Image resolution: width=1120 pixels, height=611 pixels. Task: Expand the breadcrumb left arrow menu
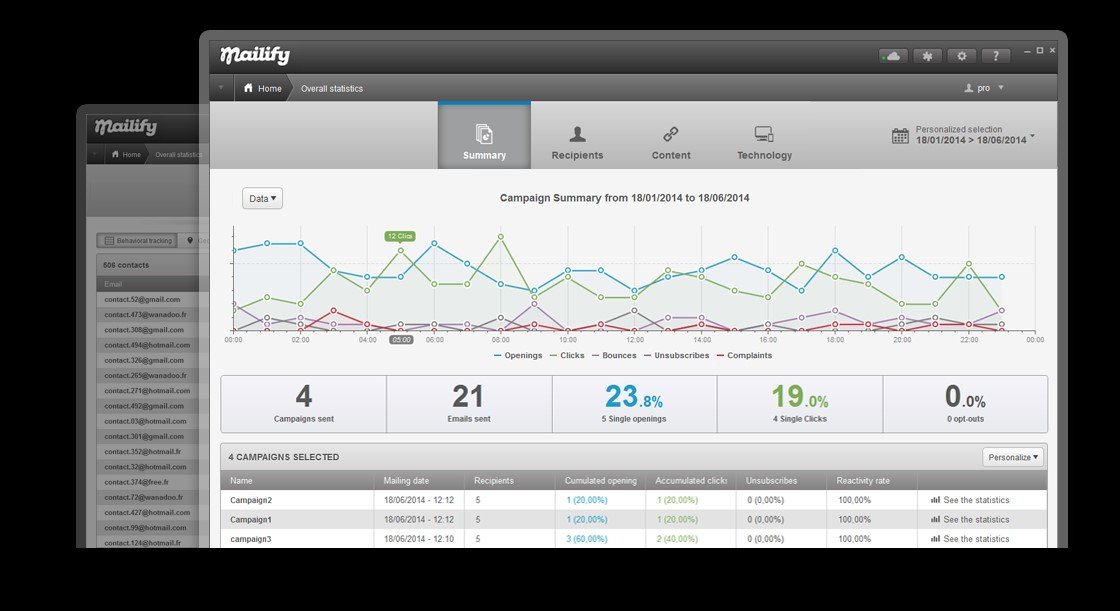(x=221, y=88)
